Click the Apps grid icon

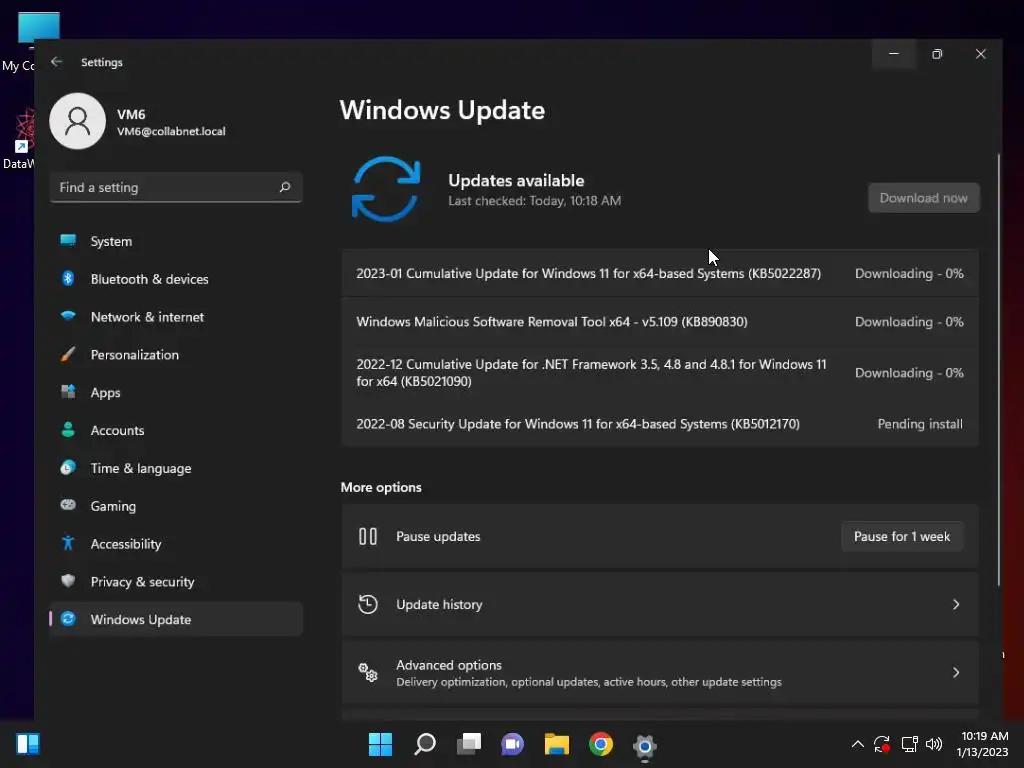(68, 392)
